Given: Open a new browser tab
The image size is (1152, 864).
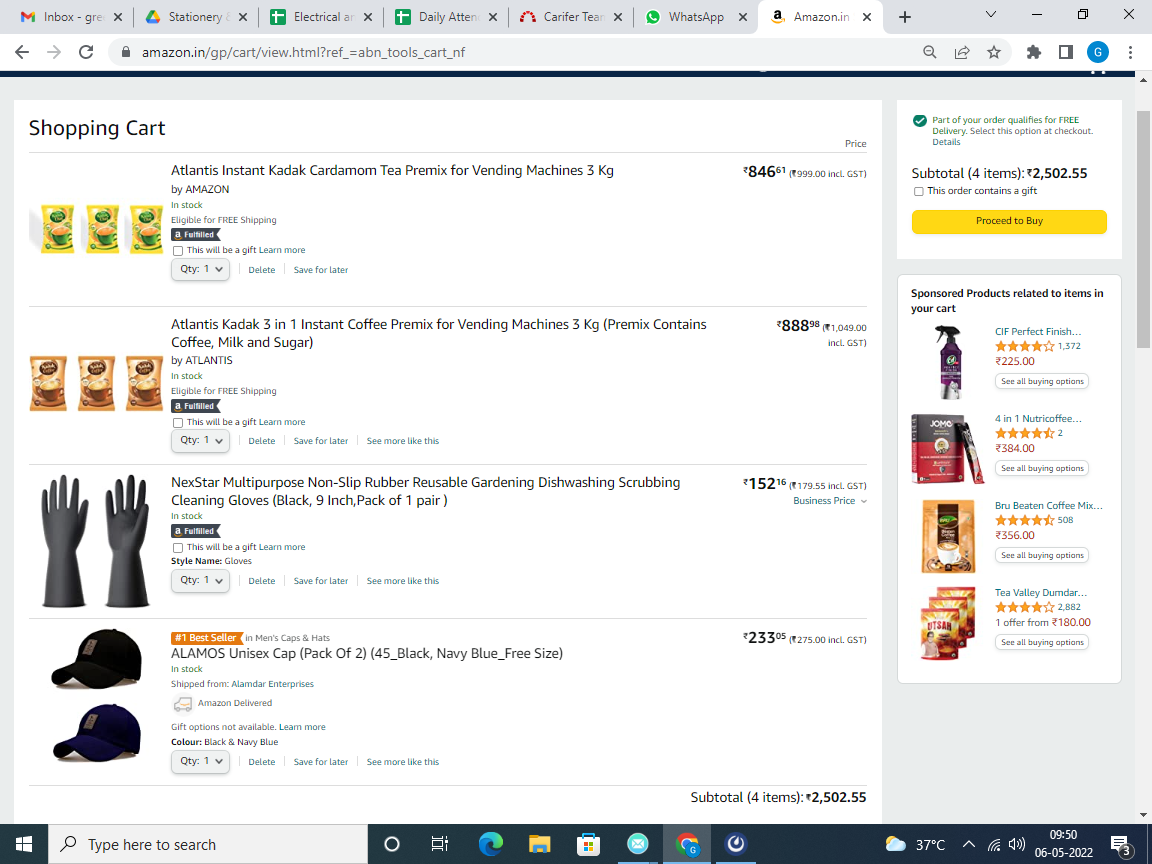Looking at the screenshot, I should coord(904,17).
